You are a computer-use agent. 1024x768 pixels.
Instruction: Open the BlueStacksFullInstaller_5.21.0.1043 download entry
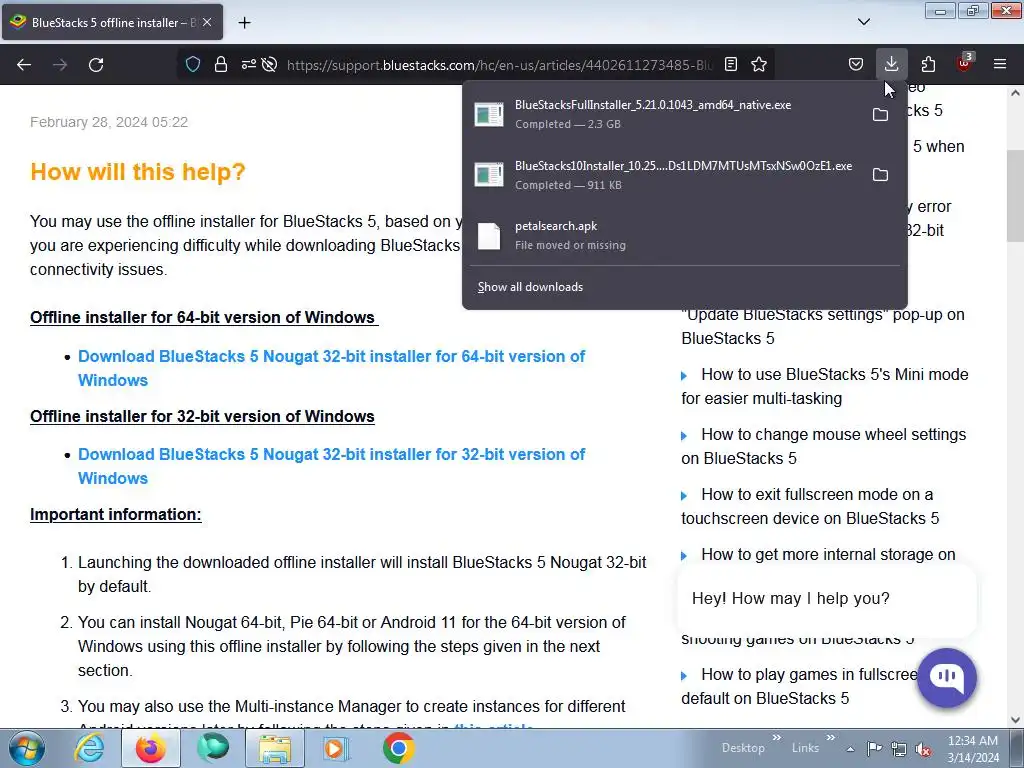(x=664, y=114)
